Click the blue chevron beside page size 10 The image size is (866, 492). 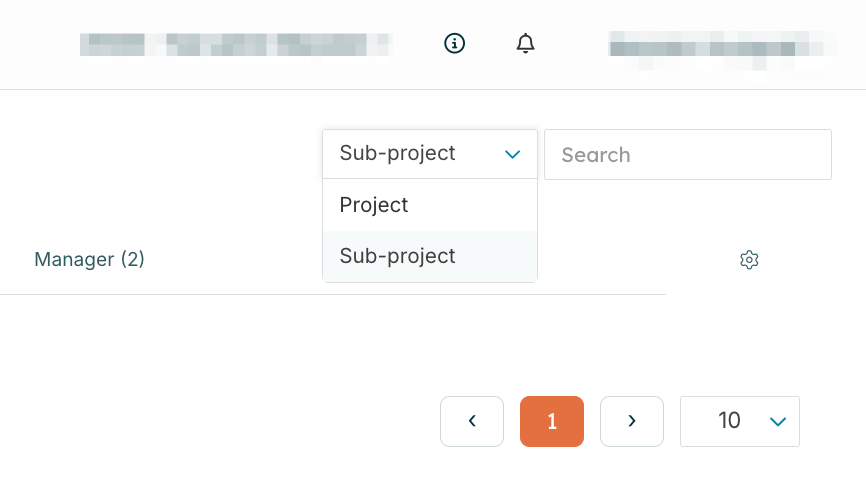tap(778, 421)
